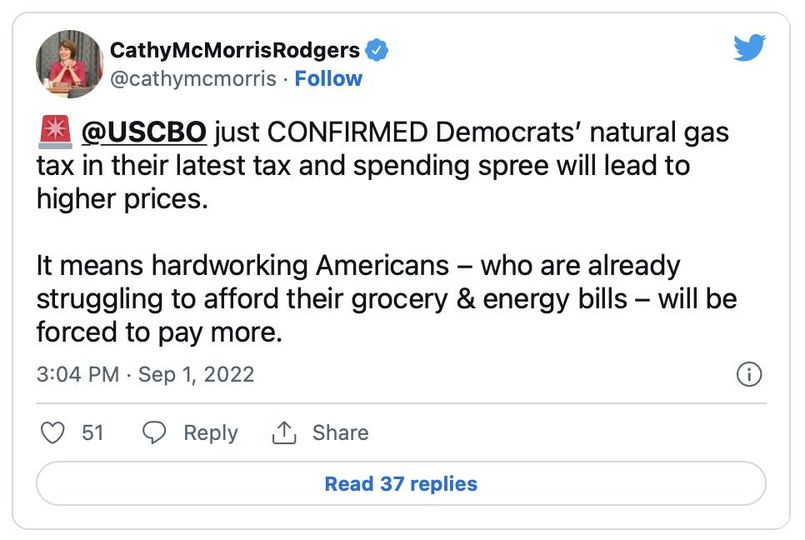This screenshot has width=805, height=540.
Task: Follow the @cathymcmorris account
Action: pos(328,79)
